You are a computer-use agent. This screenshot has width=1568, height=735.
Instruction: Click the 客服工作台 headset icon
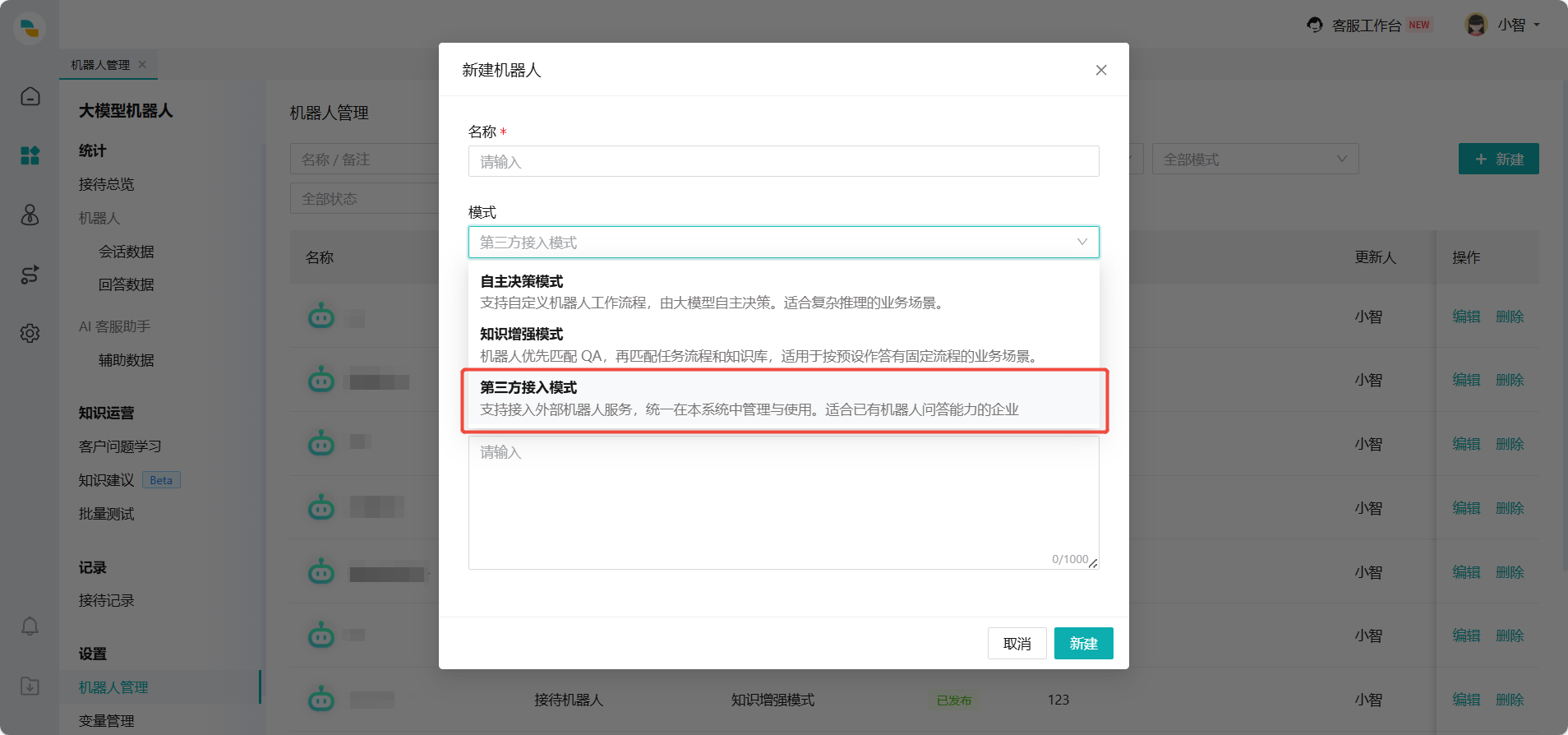[x=1315, y=25]
